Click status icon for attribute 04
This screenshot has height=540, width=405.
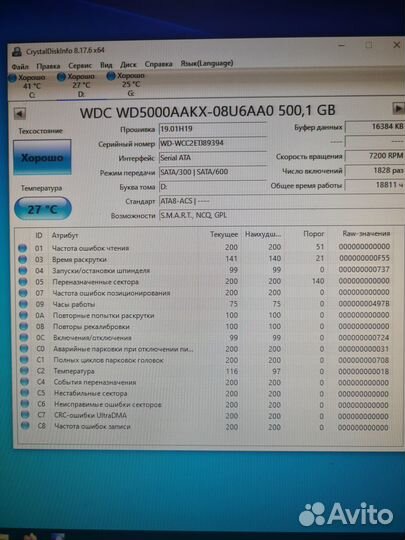(x=23, y=271)
